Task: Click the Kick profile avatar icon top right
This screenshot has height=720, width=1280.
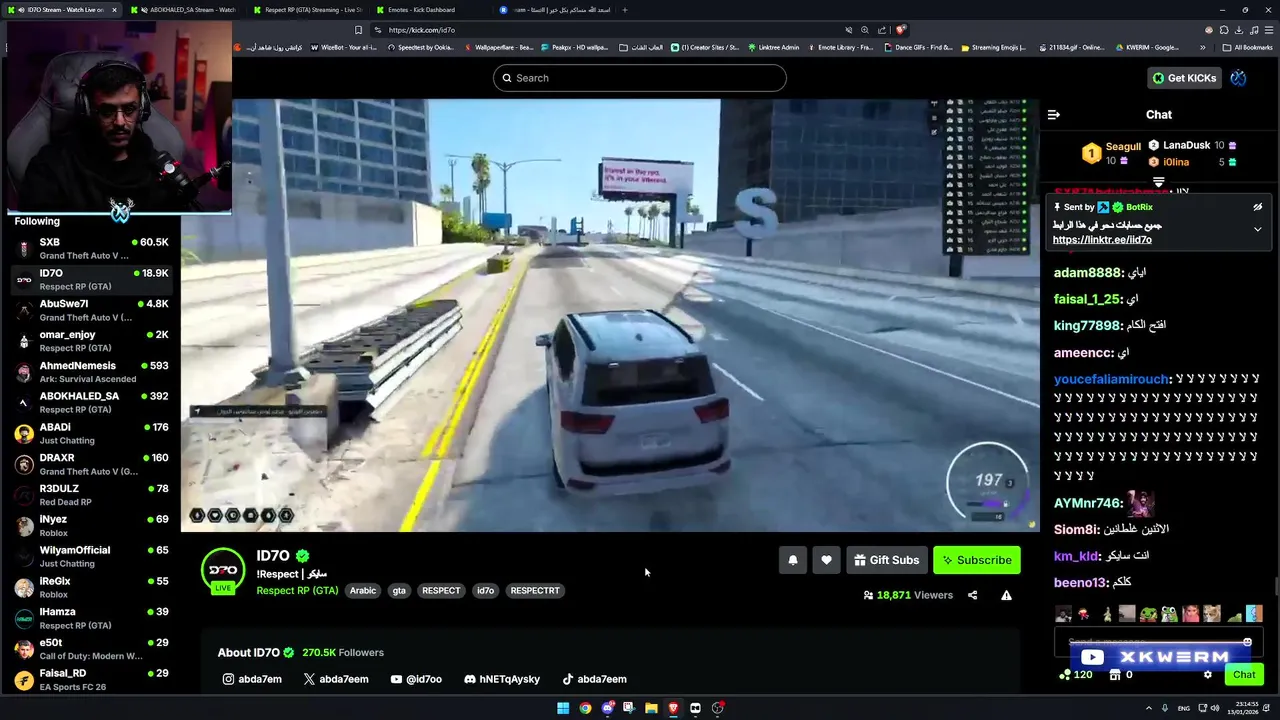Action: 1238,78
